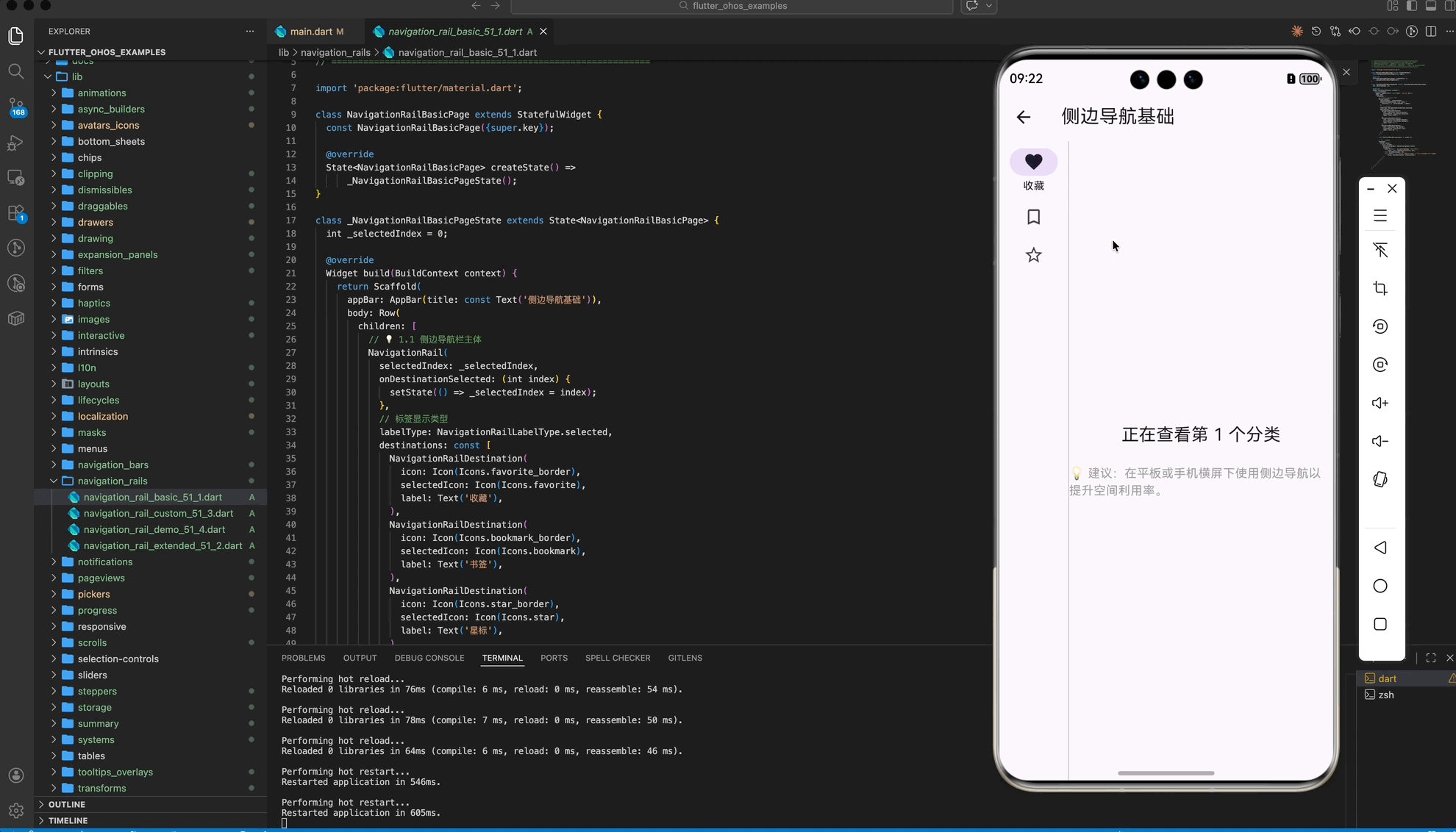Switch to the DEBUG CONSOLE tab
This screenshot has width=1456, height=832.
429,658
